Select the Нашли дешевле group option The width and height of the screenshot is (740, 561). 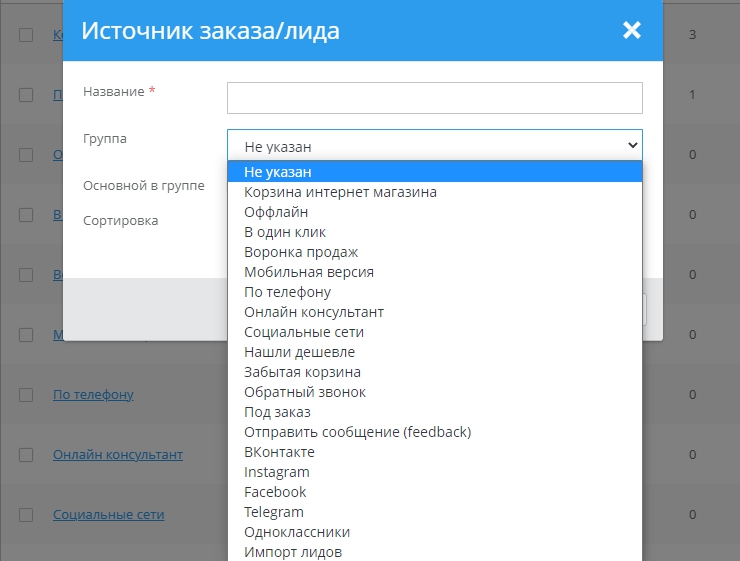pos(299,352)
